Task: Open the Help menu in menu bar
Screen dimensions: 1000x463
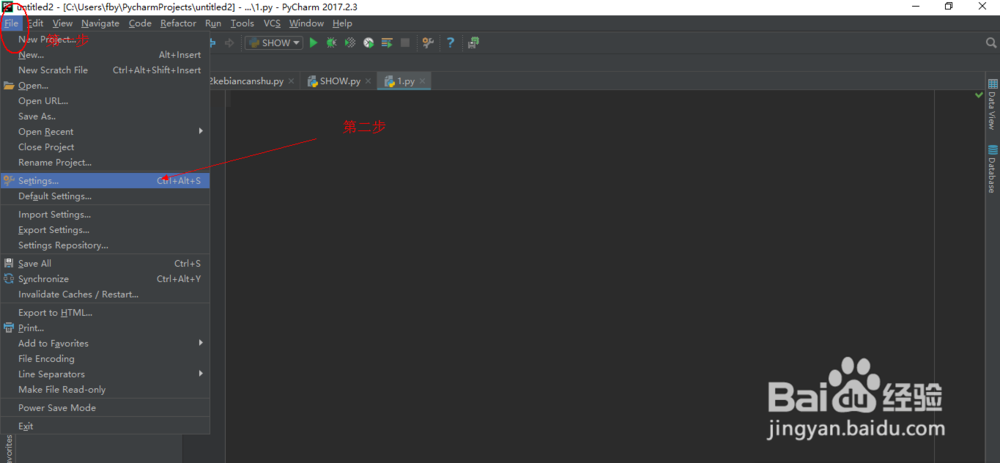Action: 342,24
